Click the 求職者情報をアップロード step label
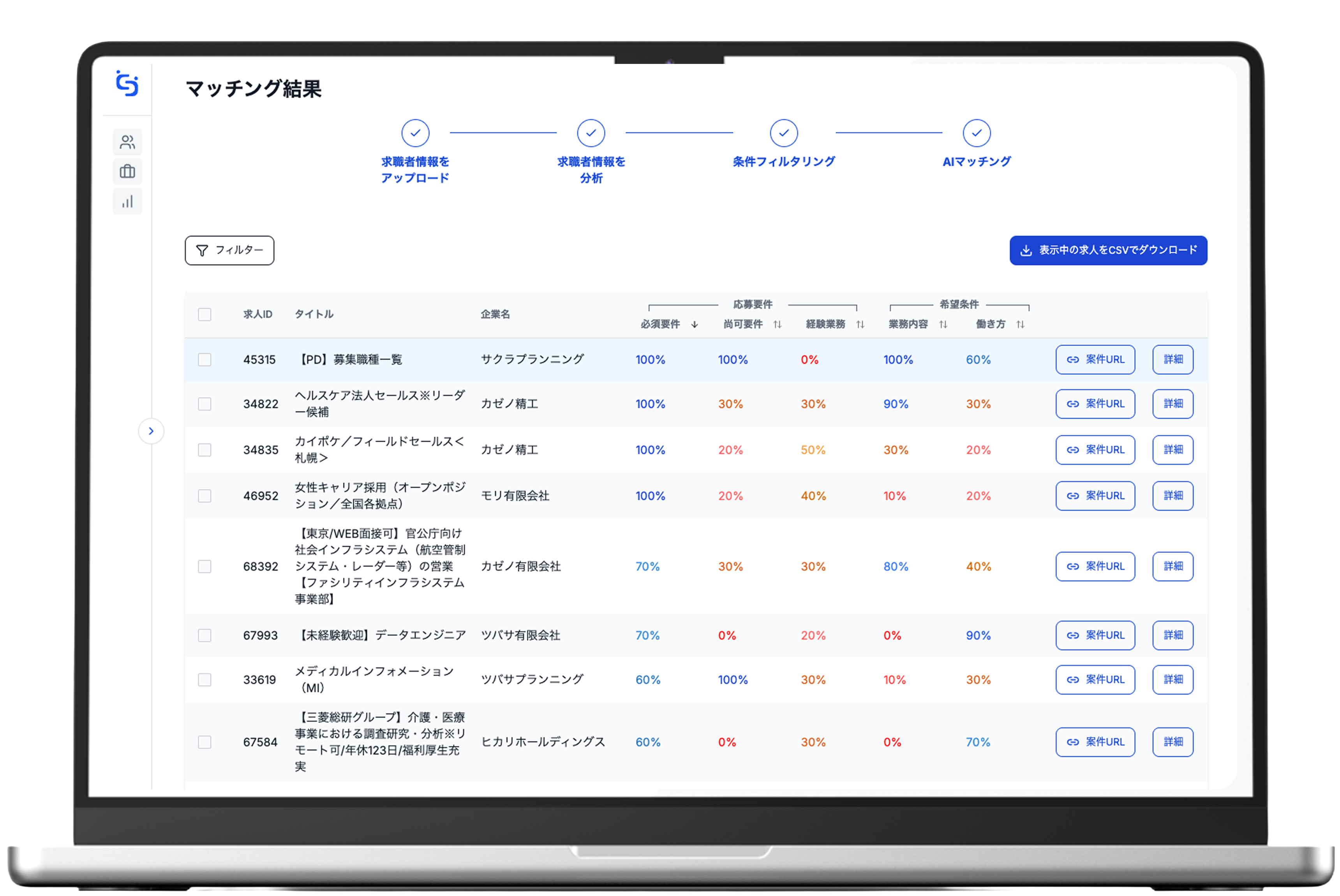 pos(415,170)
